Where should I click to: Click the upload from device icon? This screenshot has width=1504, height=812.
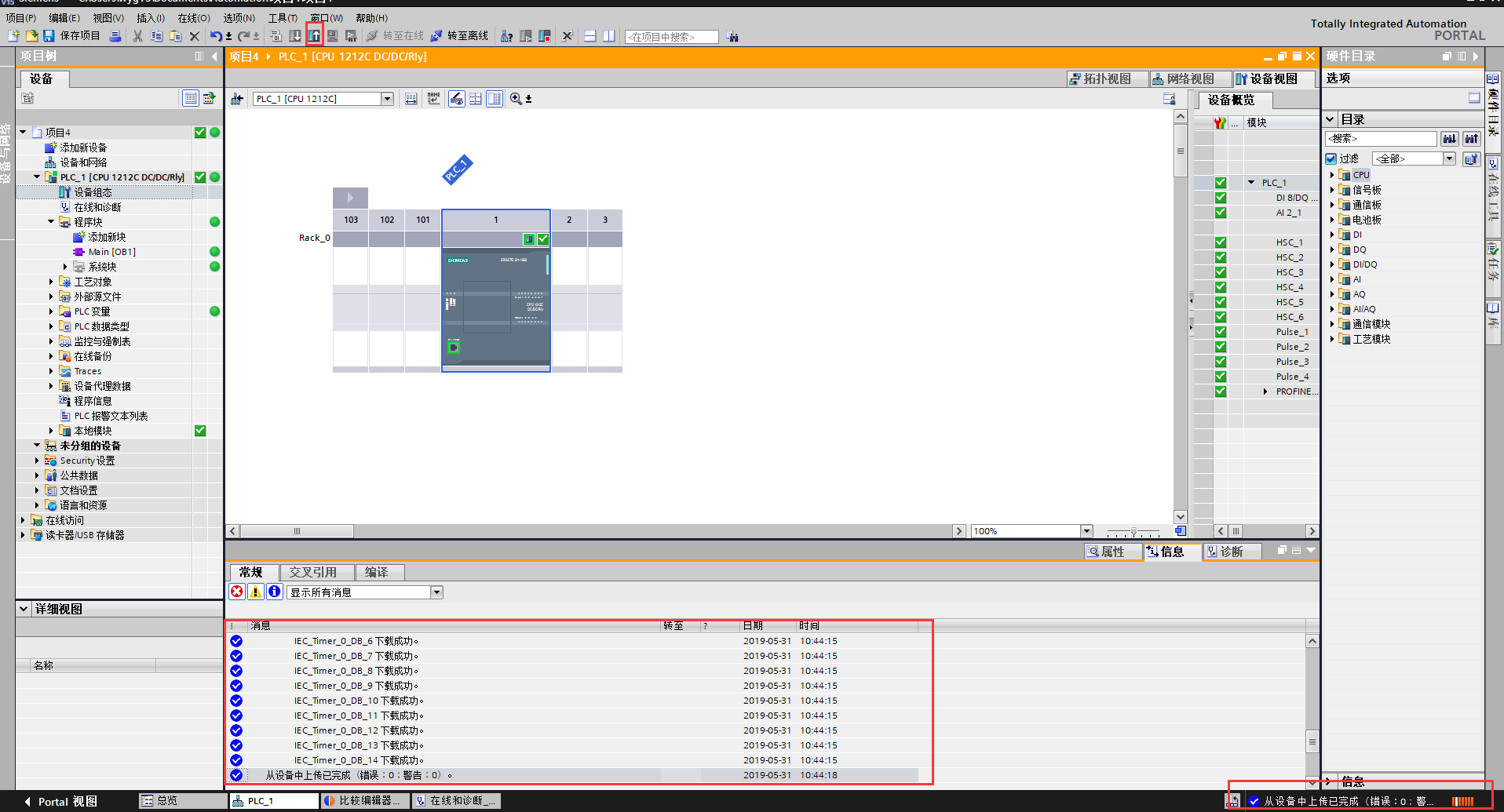point(314,36)
